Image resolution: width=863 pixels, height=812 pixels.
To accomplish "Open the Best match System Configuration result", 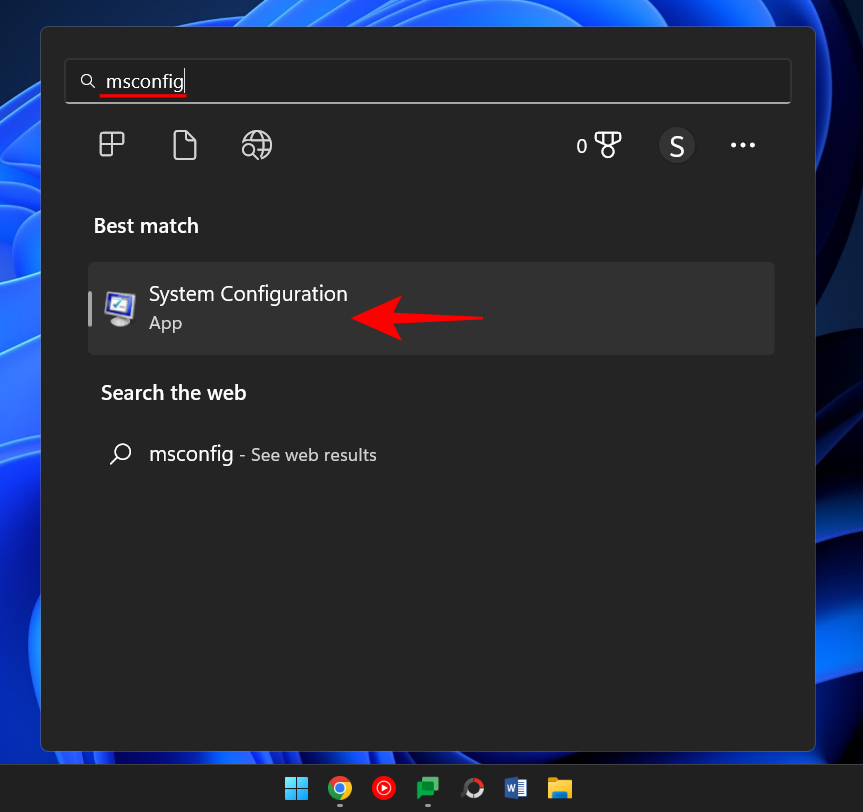I will click(248, 294).
